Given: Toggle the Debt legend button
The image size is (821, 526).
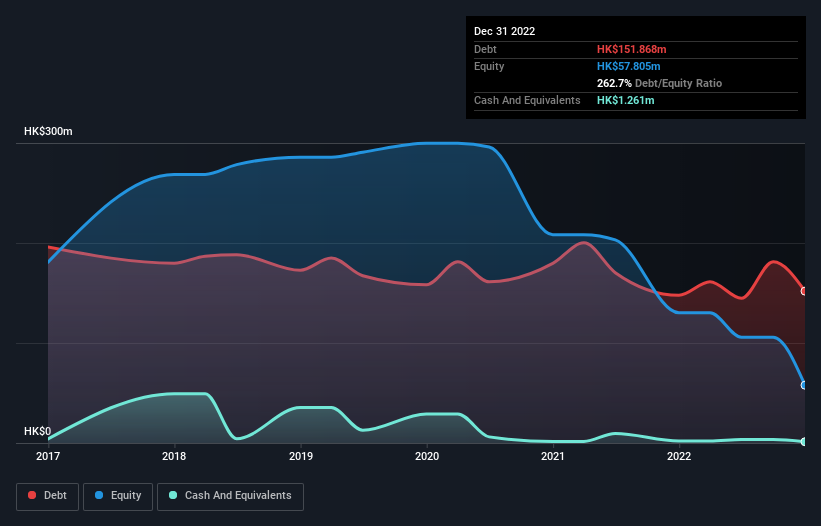Looking at the screenshot, I should click(x=48, y=496).
